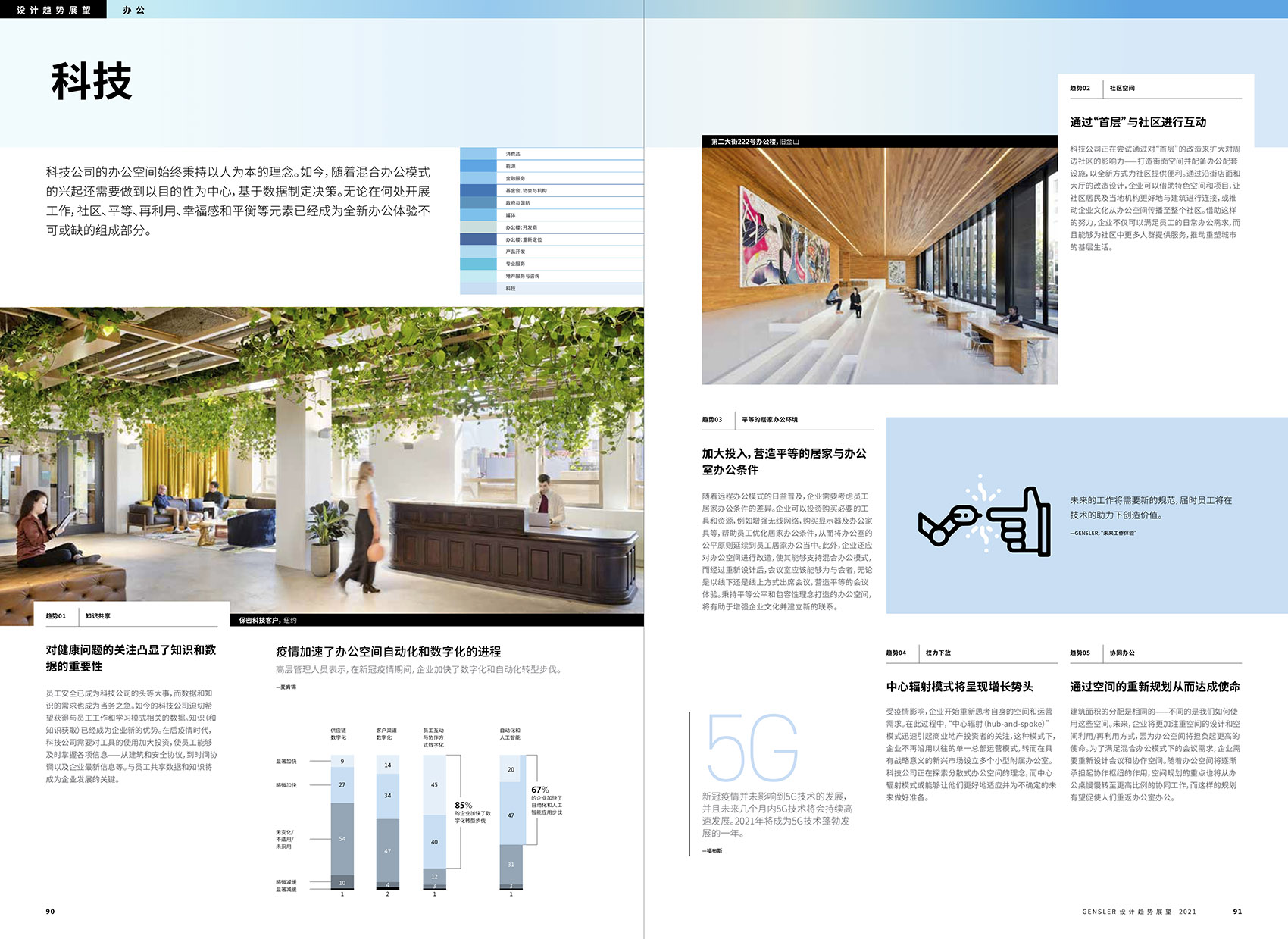Click the 显著加快 chart legend label
Image resolution: width=1288 pixels, height=939 pixels.
click(x=286, y=761)
